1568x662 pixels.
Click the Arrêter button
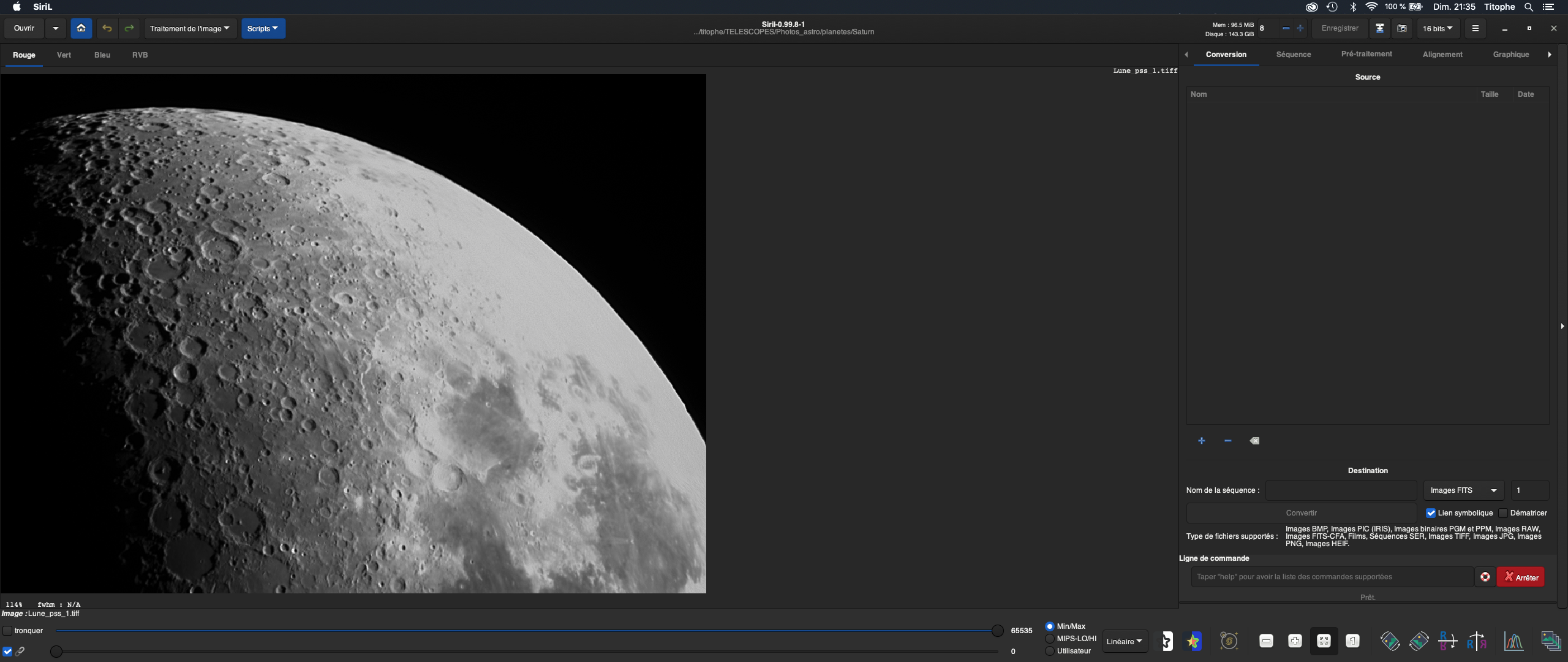coord(1520,577)
